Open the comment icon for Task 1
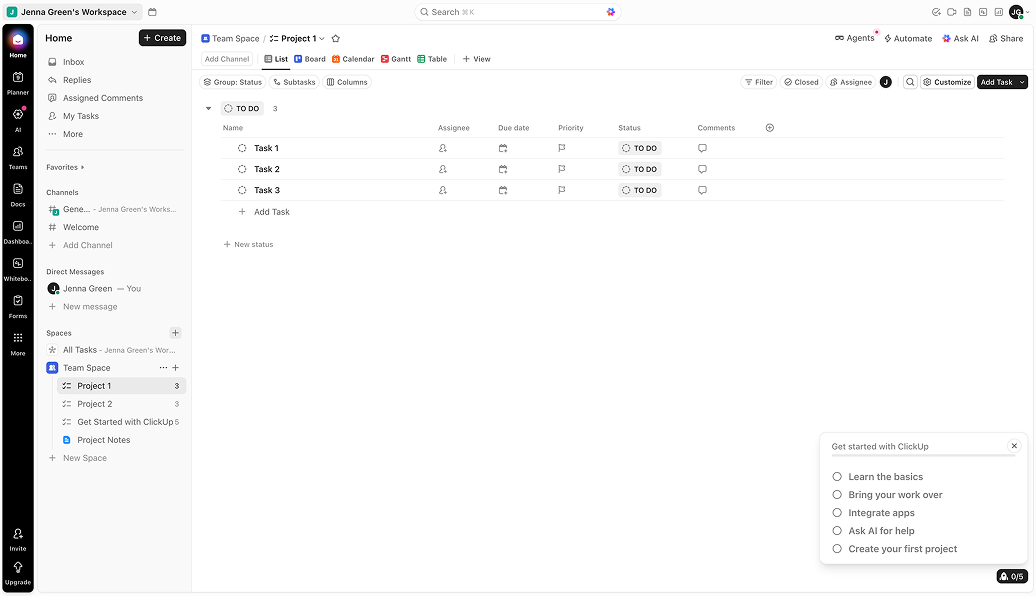Viewport: 1036px width, 596px height. (702, 148)
